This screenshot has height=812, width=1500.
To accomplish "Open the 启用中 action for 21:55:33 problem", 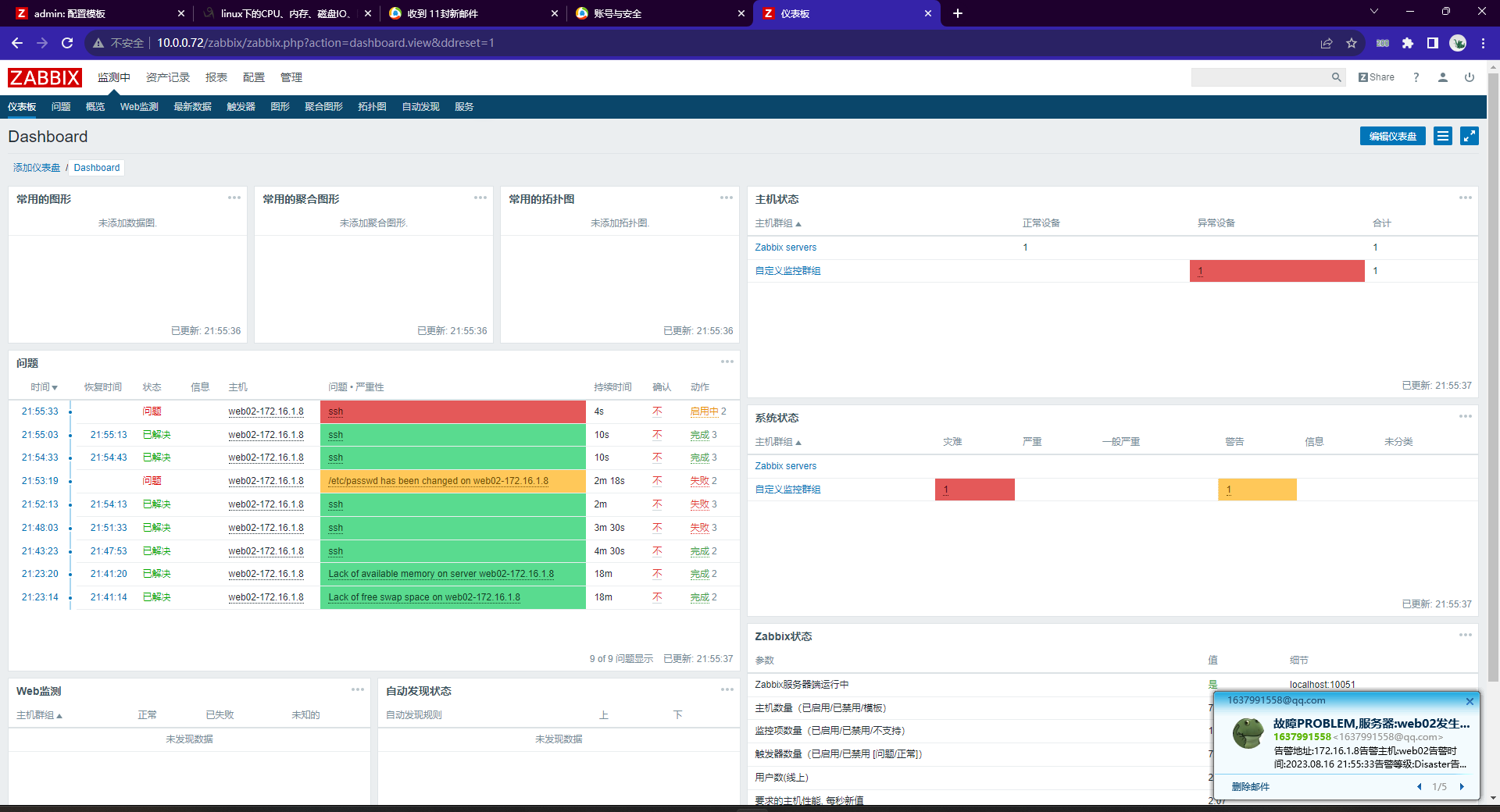I will [704, 411].
